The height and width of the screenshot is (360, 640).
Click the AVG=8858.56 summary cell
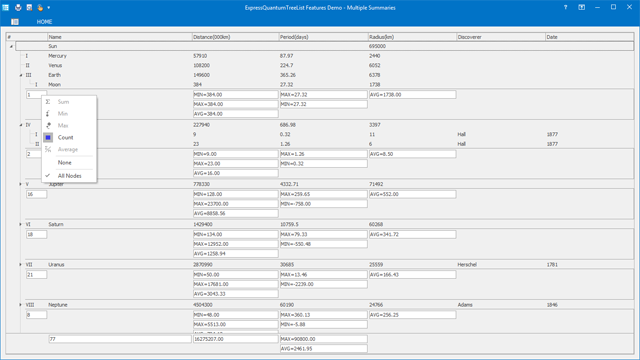[236, 213]
